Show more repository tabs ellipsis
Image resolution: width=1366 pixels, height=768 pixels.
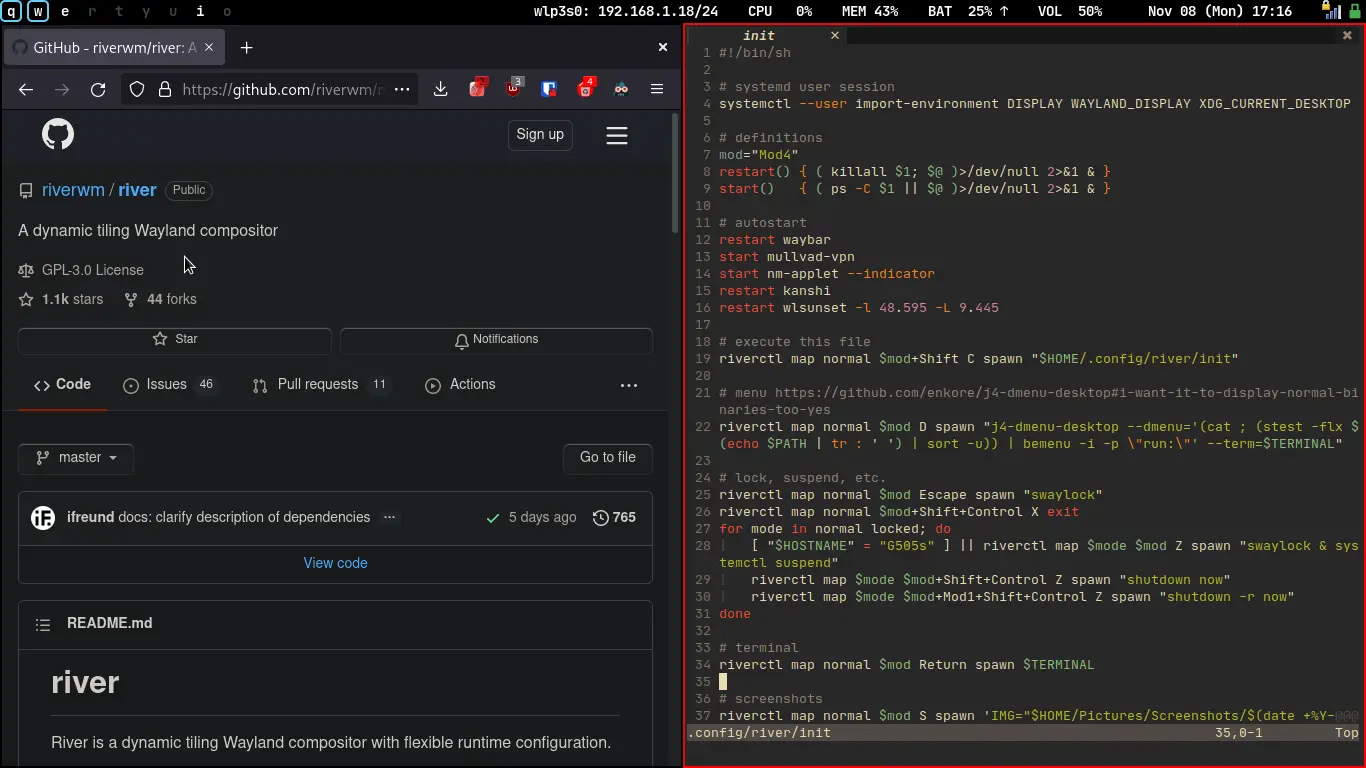point(629,385)
